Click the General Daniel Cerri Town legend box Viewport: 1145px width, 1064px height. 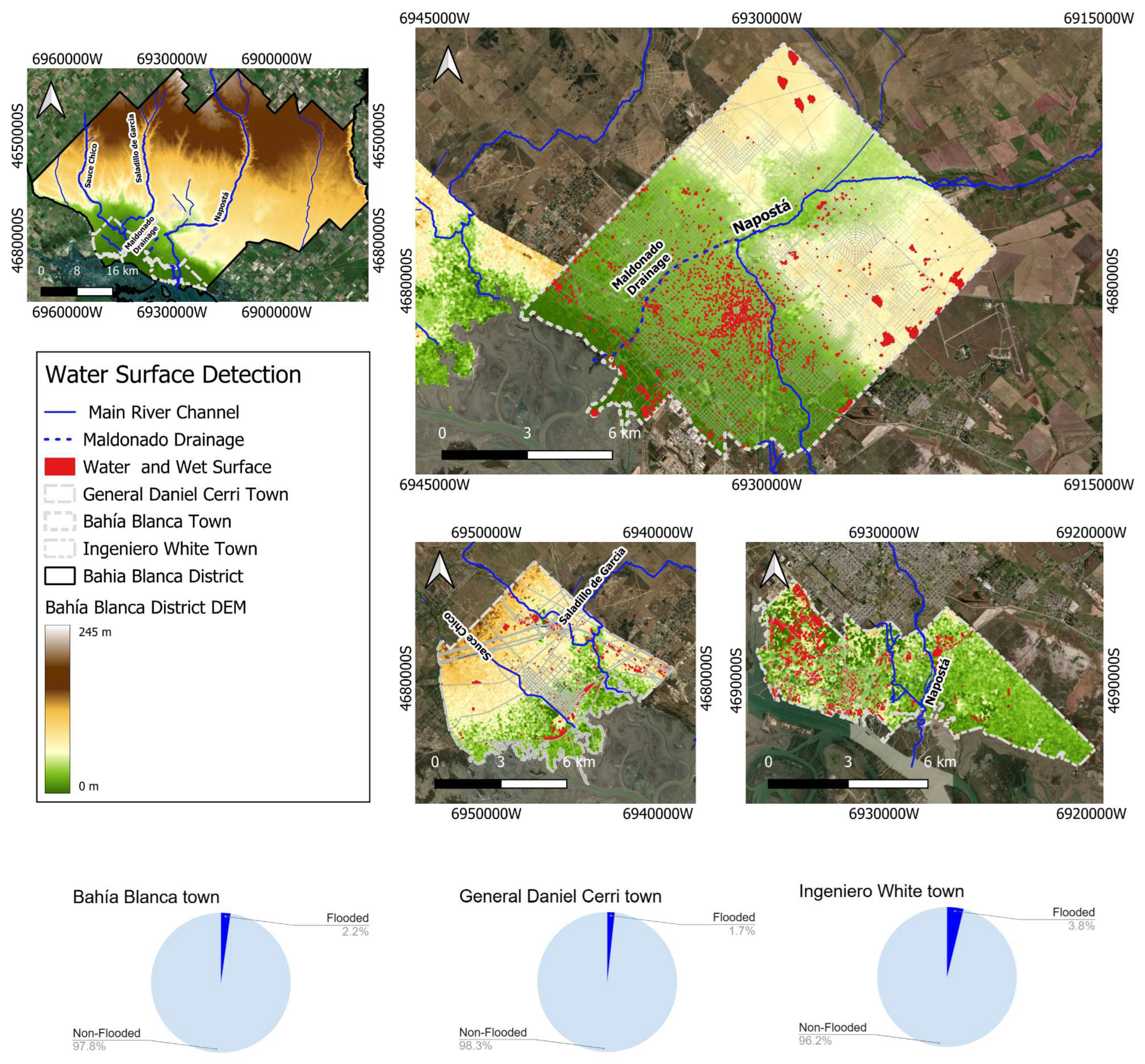point(60,494)
